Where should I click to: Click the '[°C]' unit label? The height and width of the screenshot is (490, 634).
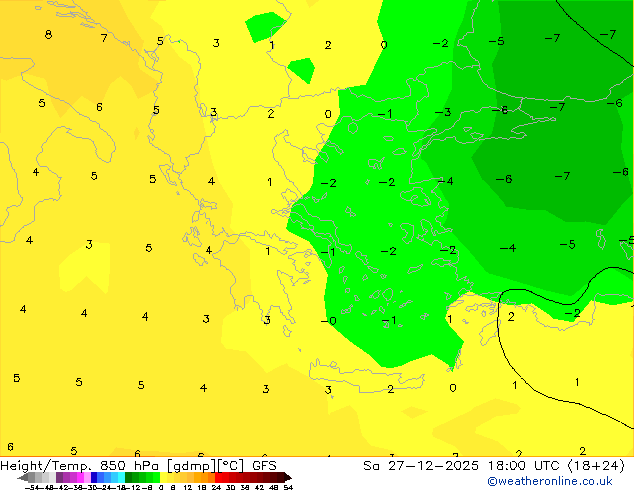[x=231, y=466]
